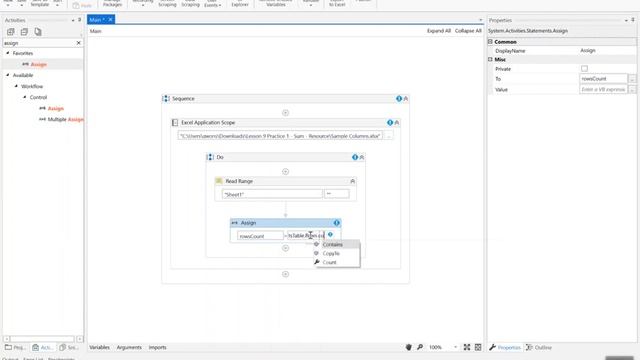Open the Imports panel
Screen dimensions: 640x360
[157, 347]
